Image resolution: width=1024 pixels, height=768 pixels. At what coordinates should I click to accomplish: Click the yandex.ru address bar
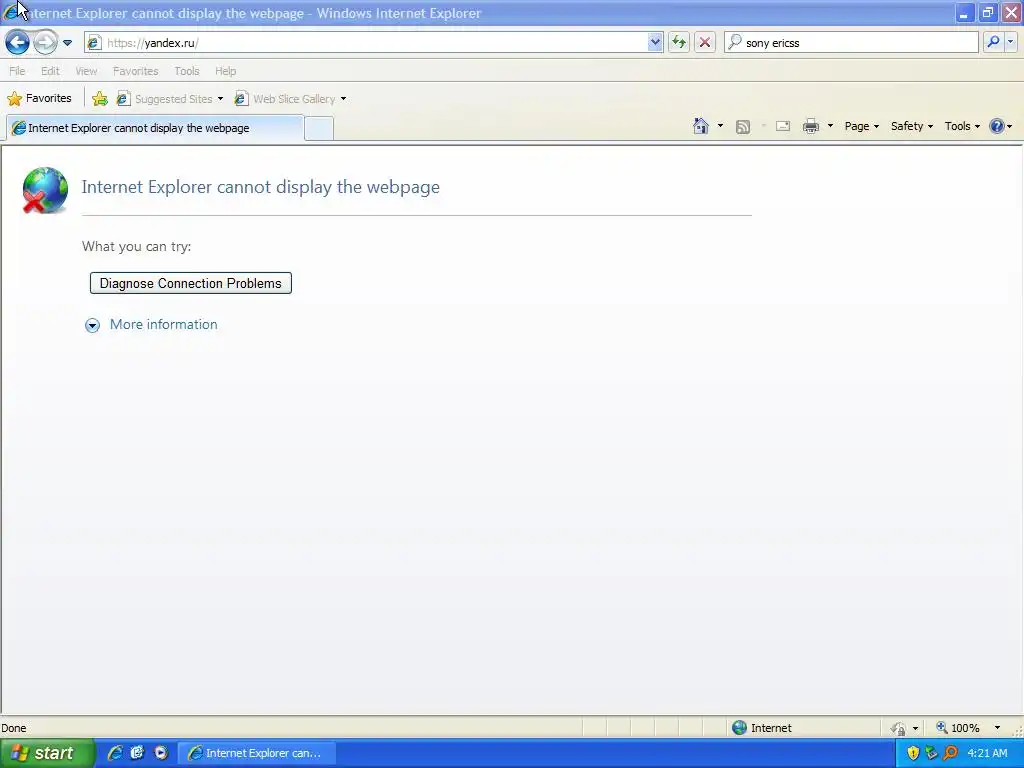pos(374,43)
